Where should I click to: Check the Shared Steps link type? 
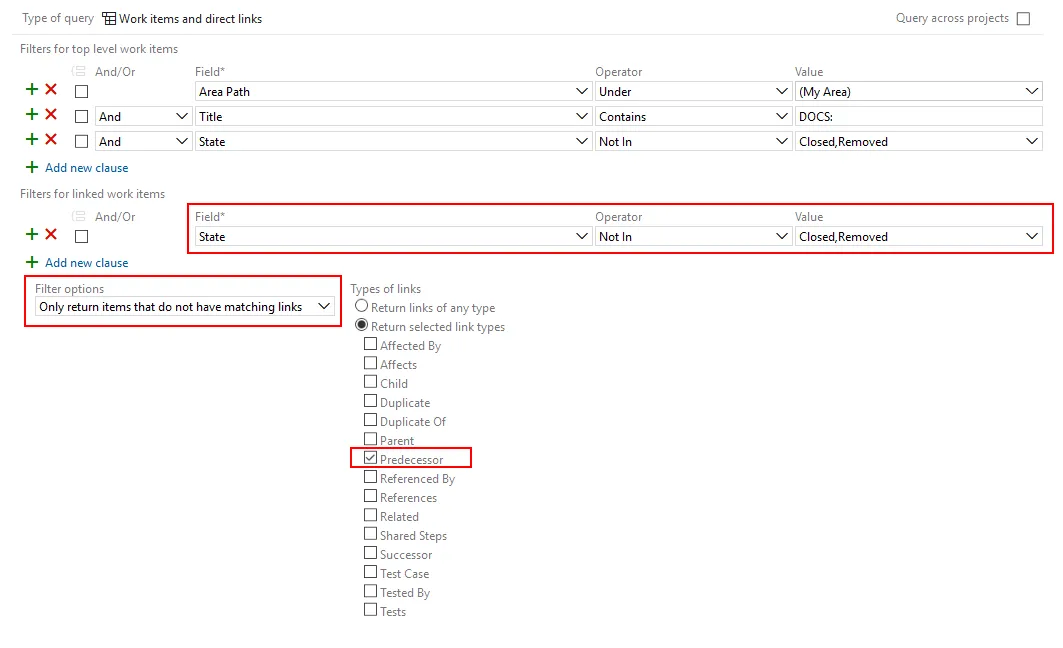pos(370,534)
